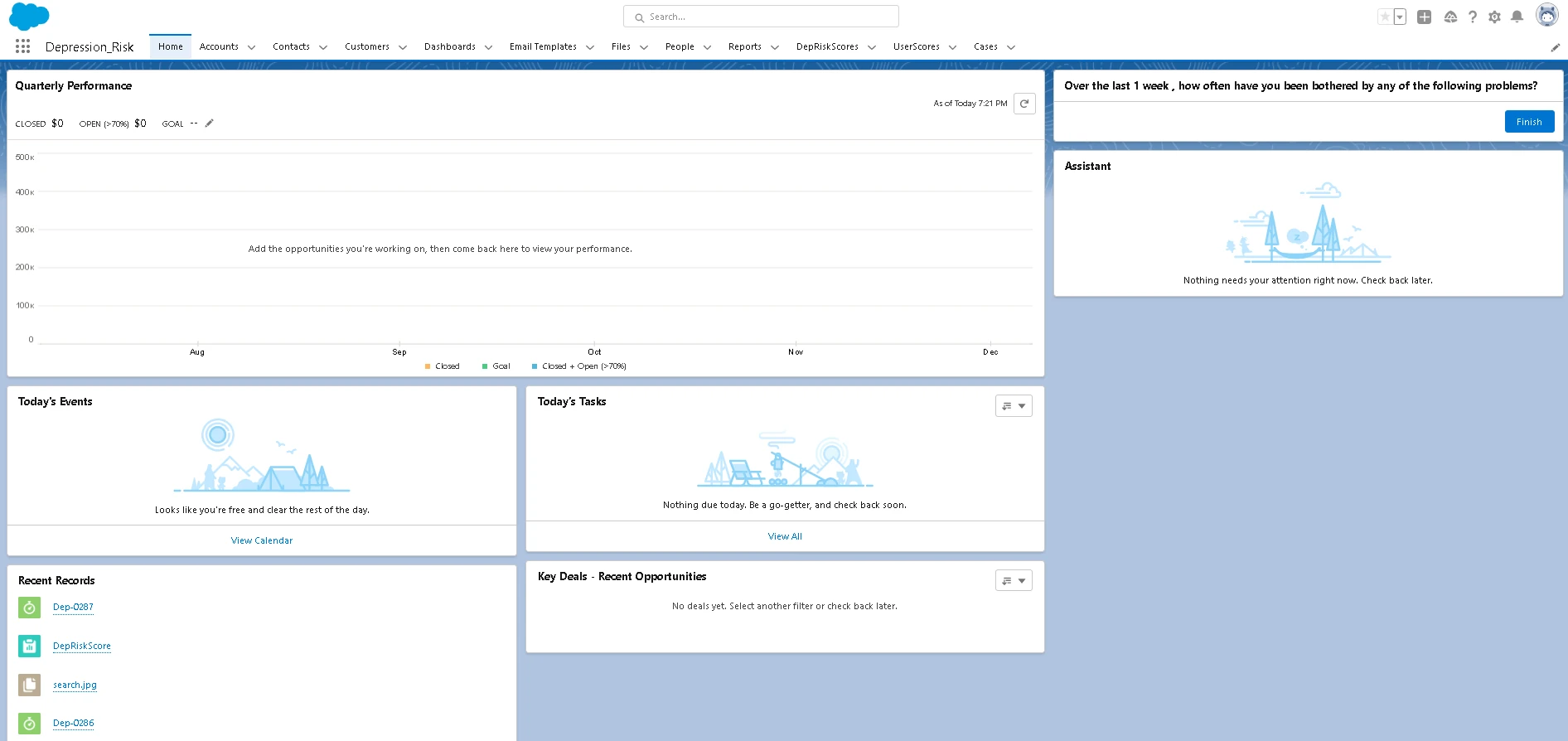Open the UserScores tab
Image resolution: width=1568 pixels, height=741 pixels.
click(x=916, y=46)
